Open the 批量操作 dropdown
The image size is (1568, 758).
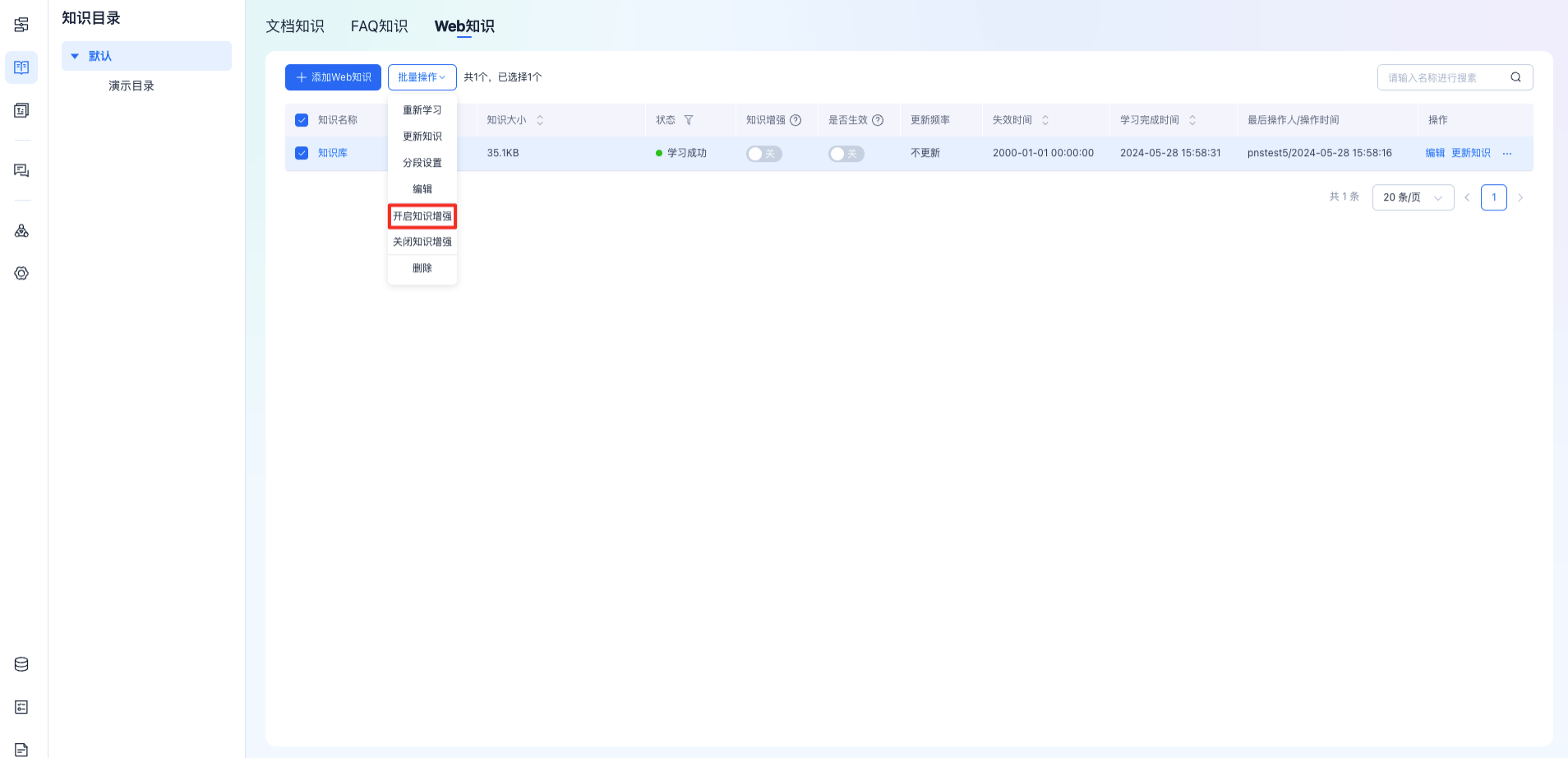click(422, 77)
